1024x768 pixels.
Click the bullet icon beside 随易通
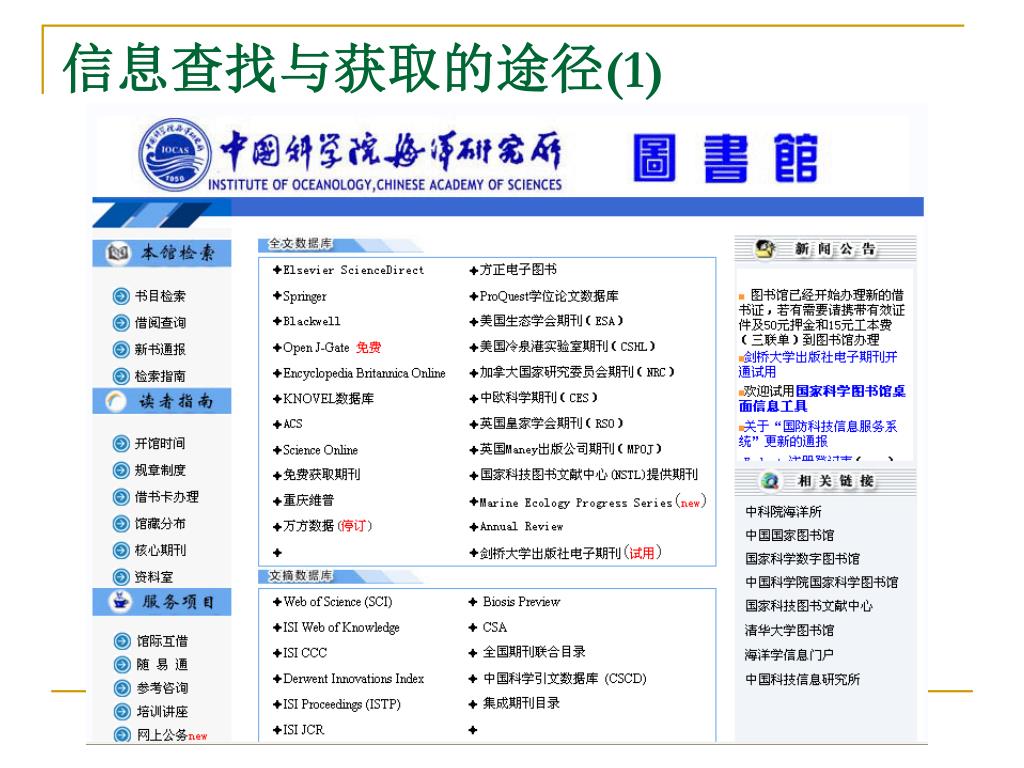pyautogui.click(x=122, y=665)
